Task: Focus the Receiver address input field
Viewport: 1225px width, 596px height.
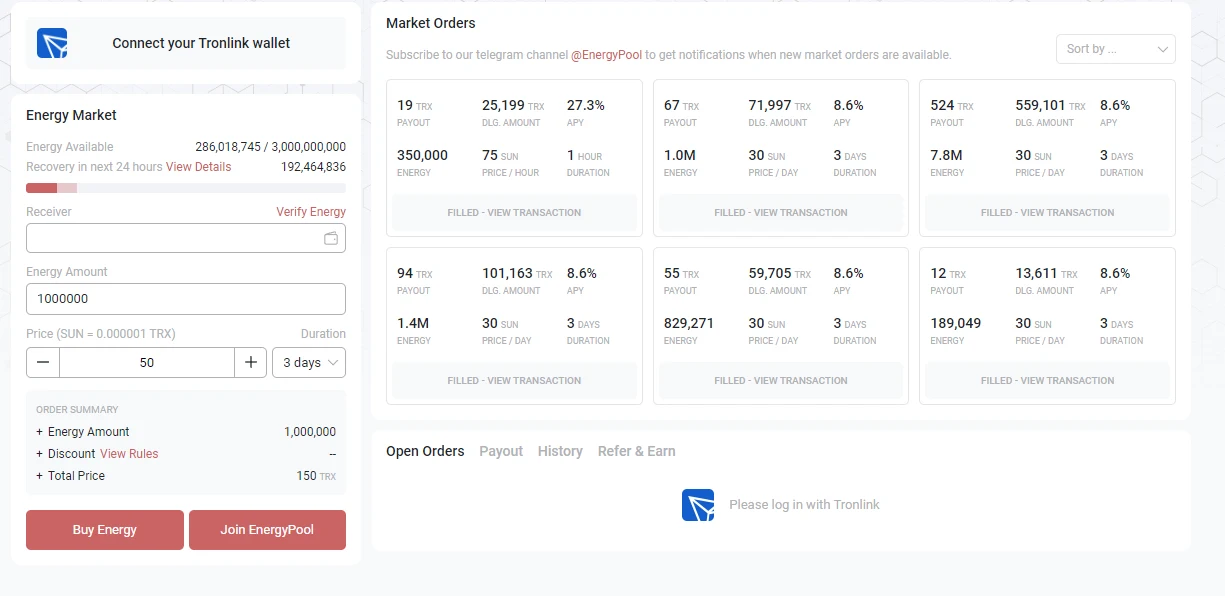Action: coord(186,238)
